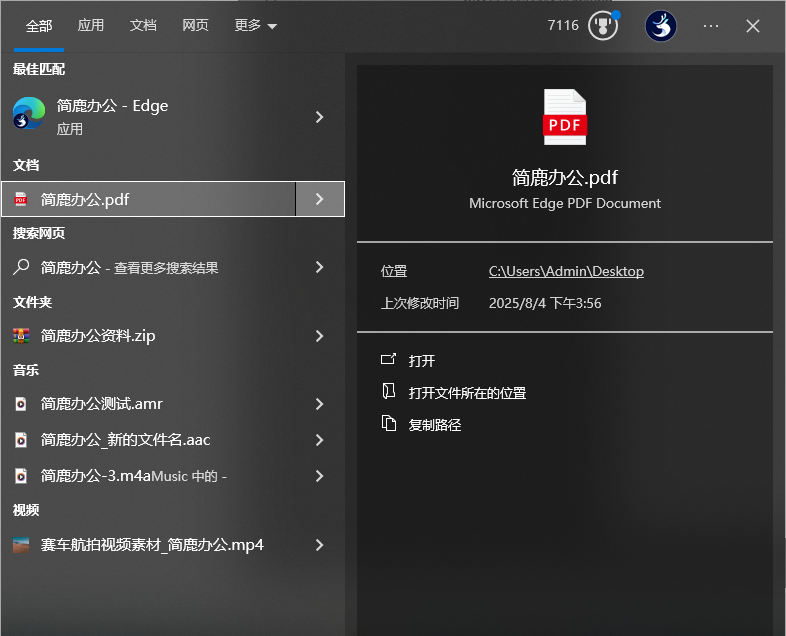Click the audio icon for 简鹿办公测试.amr
786x636 pixels.
pos(21,403)
